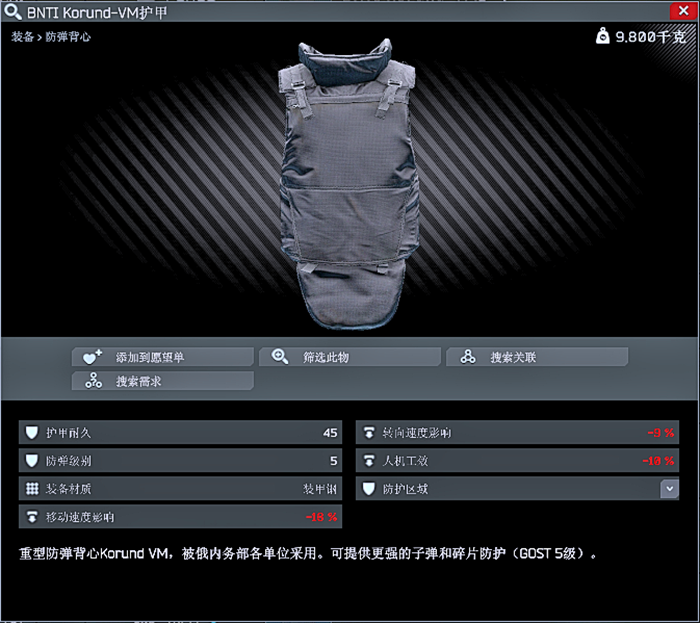Click the grid material icon beside 装备材质
The height and width of the screenshot is (623, 700).
32,489
